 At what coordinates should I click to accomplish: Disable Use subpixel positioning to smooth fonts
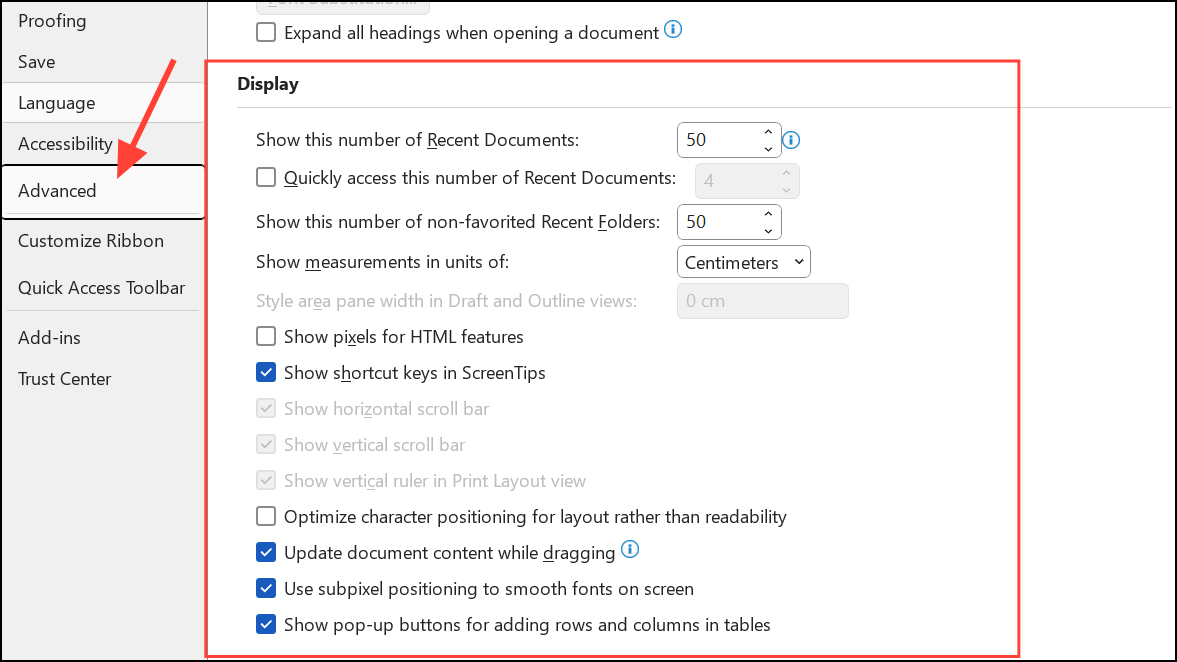coord(266,588)
